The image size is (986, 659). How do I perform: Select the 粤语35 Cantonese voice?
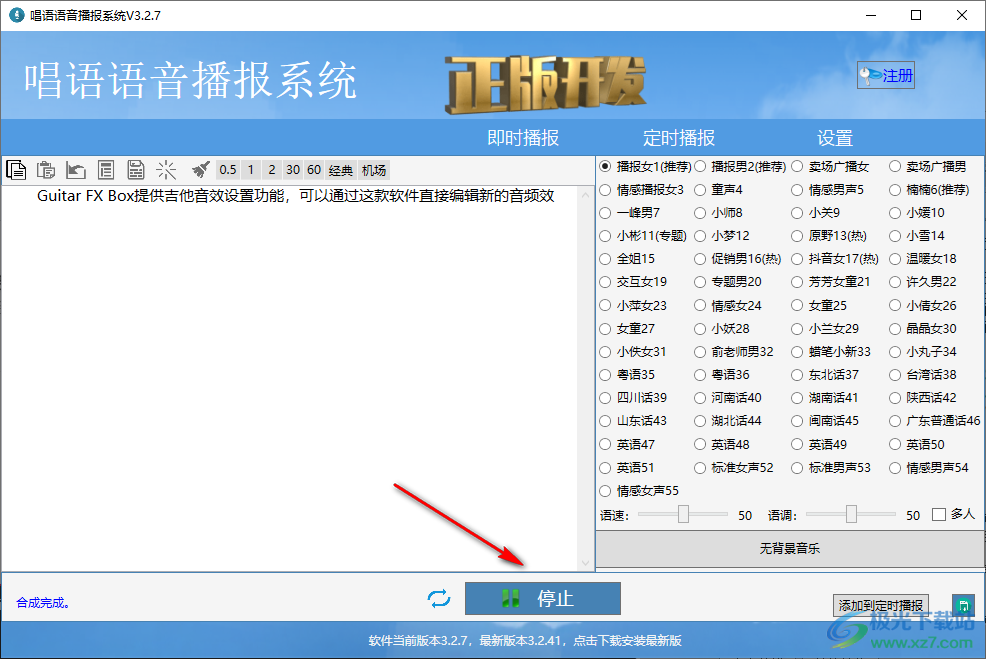pos(605,374)
